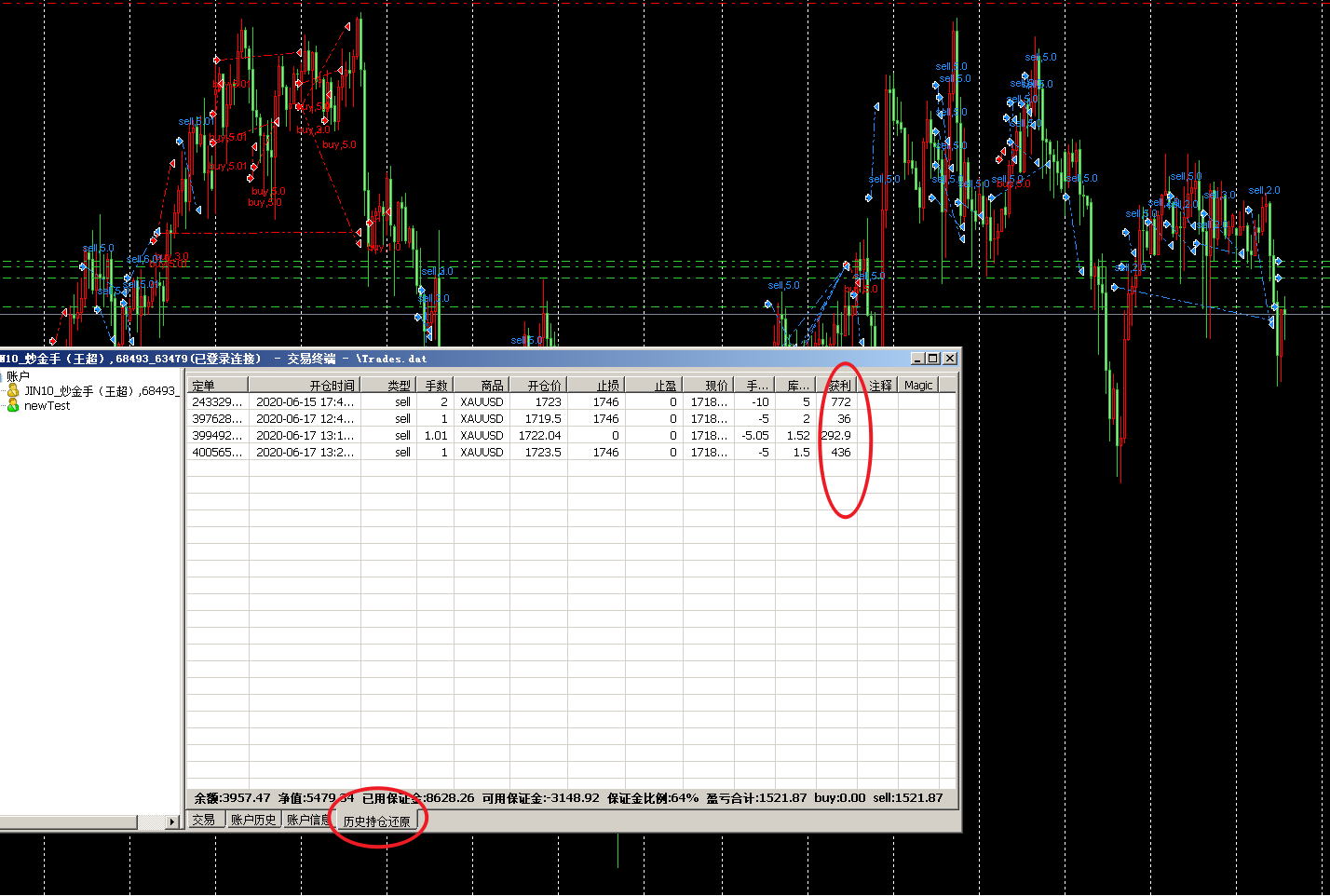Expand the 账户 tree root node
Viewport: 1330px width, 896px height.
[18, 376]
